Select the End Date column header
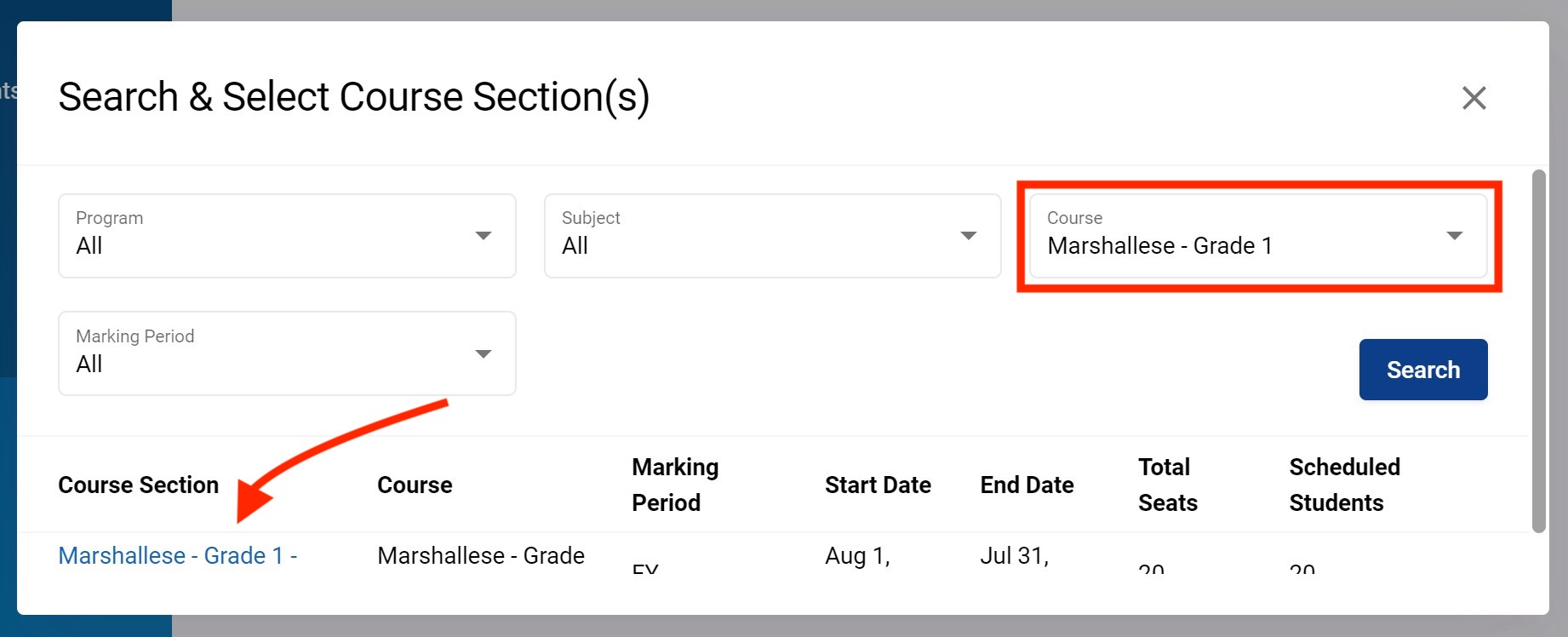 click(x=1027, y=485)
